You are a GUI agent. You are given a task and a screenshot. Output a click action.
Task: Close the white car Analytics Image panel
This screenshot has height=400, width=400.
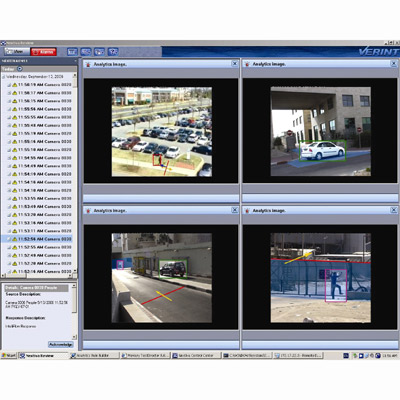point(394,63)
